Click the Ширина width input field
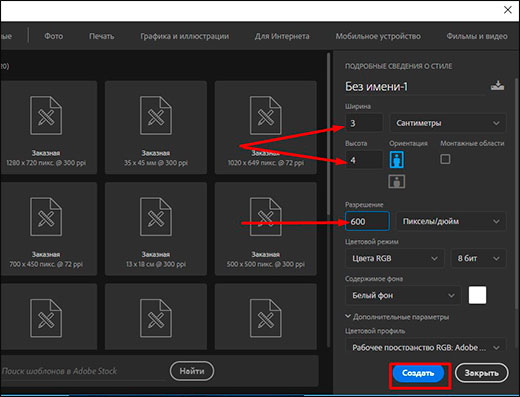Image resolution: width=520 pixels, height=397 pixels. coord(364,123)
